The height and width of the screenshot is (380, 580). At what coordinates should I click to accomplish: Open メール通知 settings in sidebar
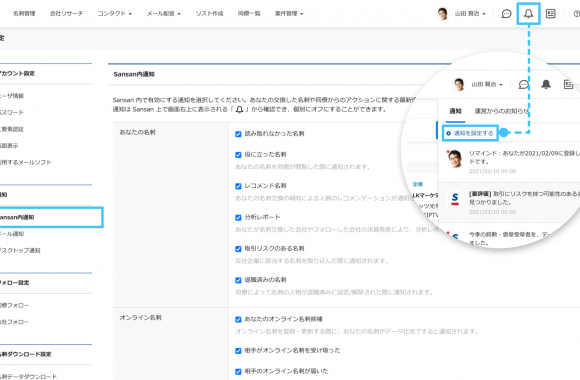click(x=12, y=234)
